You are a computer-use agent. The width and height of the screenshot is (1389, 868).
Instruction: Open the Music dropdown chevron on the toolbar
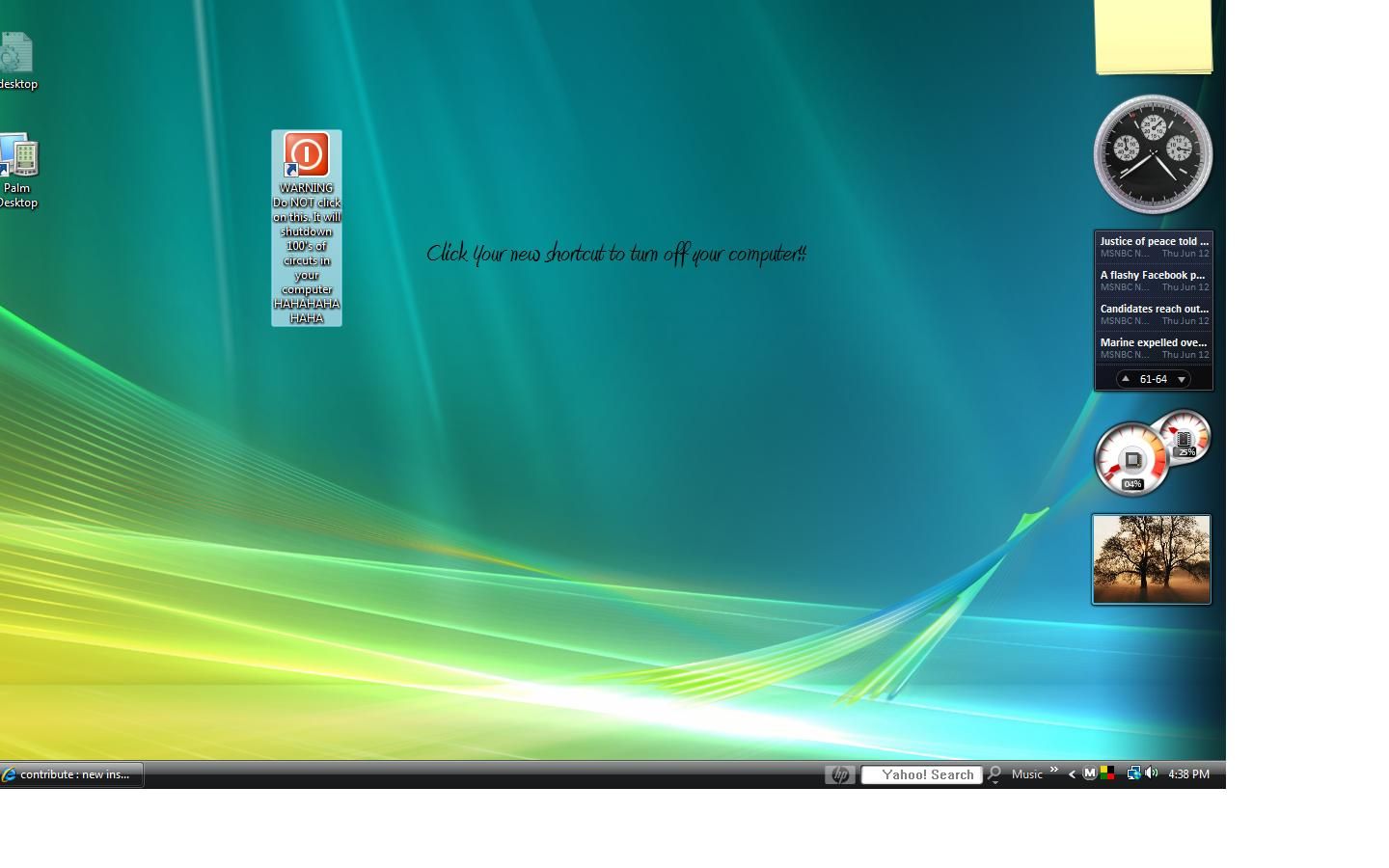click(x=1054, y=771)
